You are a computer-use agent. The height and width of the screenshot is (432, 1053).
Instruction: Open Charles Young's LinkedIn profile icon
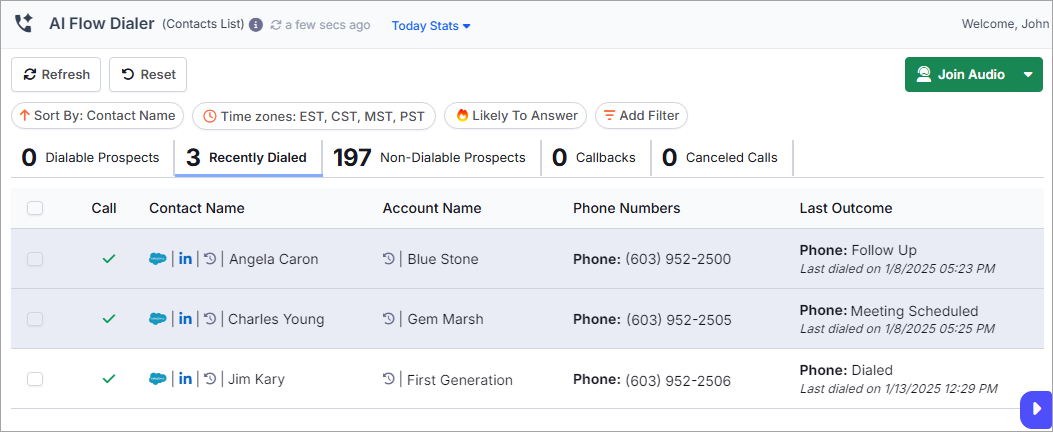(x=185, y=319)
